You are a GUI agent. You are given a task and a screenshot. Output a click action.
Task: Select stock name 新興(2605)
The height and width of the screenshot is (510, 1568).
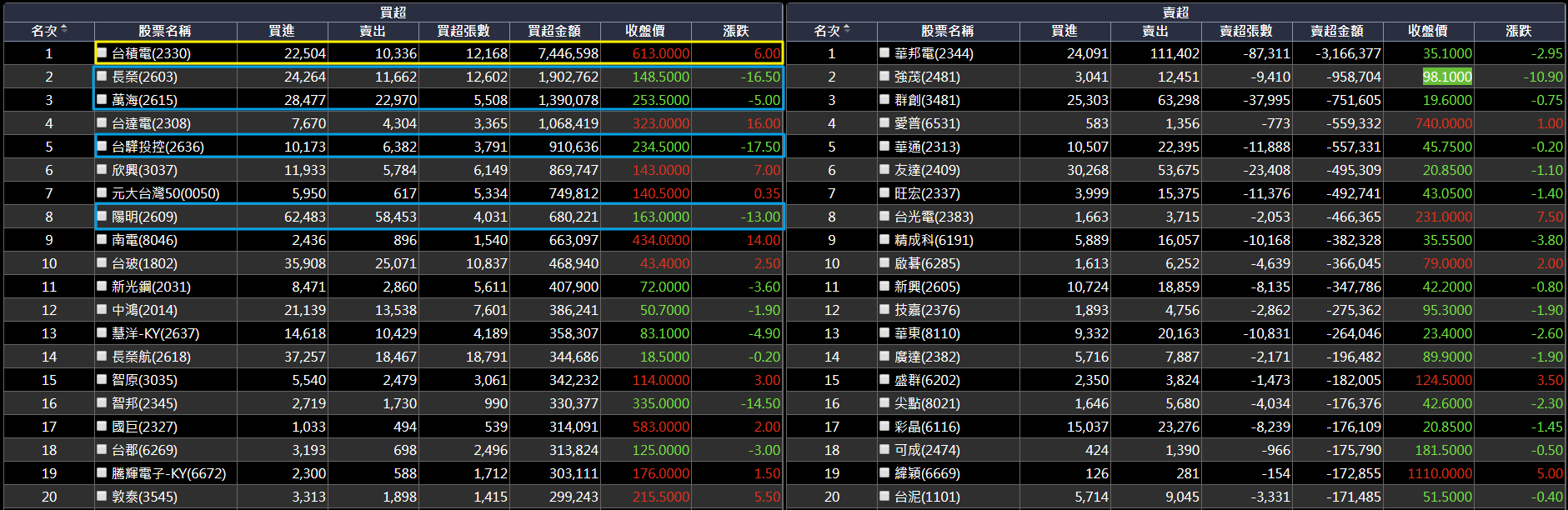927,287
